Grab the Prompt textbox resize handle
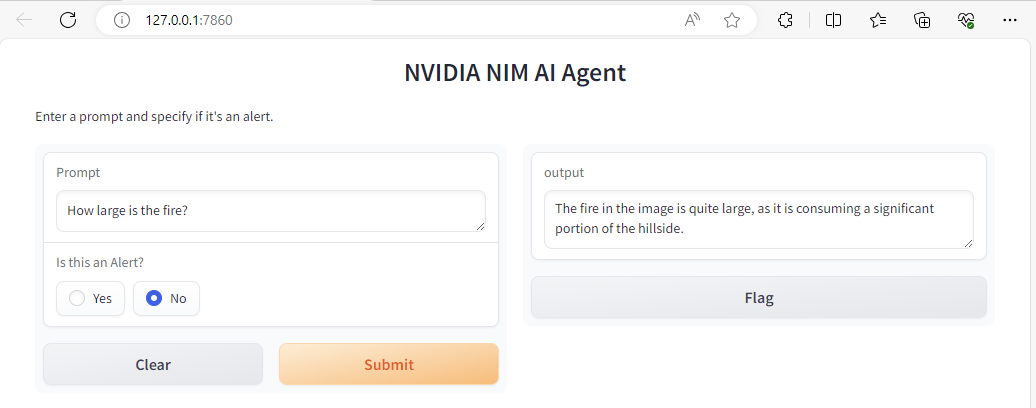Viewport: 1036px width, 408px height. [480, 226]
